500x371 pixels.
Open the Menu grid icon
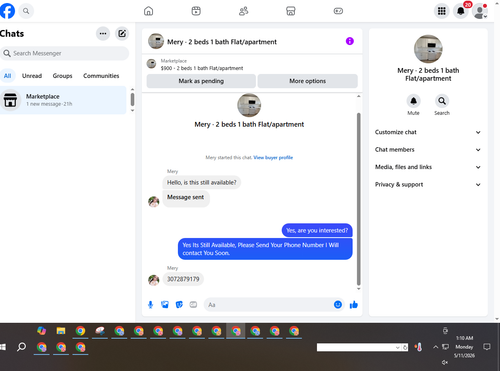click(x=442, y=11)
